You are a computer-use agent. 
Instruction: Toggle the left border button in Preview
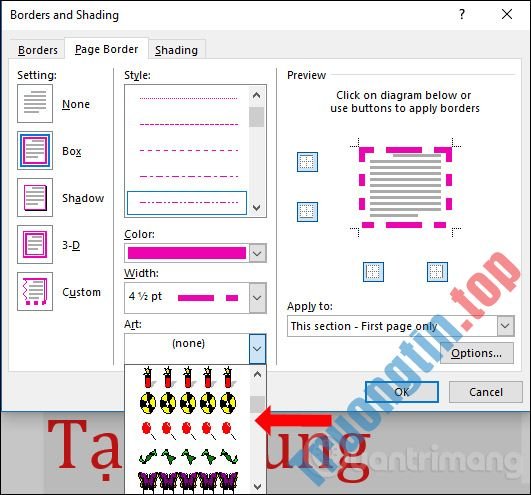[373, 272]
